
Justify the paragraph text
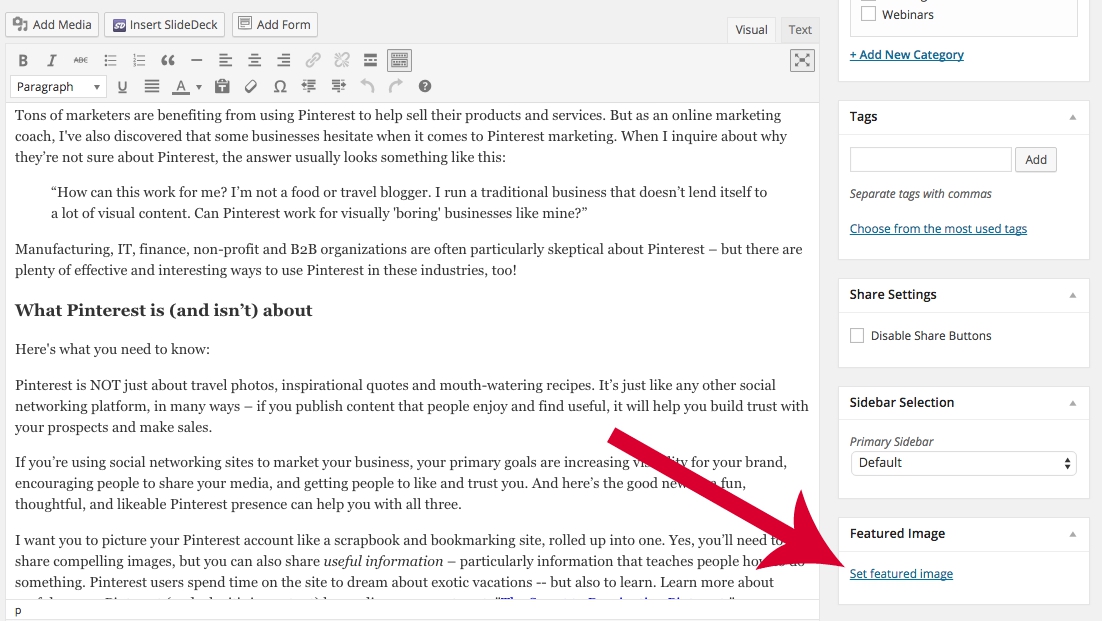152,86
